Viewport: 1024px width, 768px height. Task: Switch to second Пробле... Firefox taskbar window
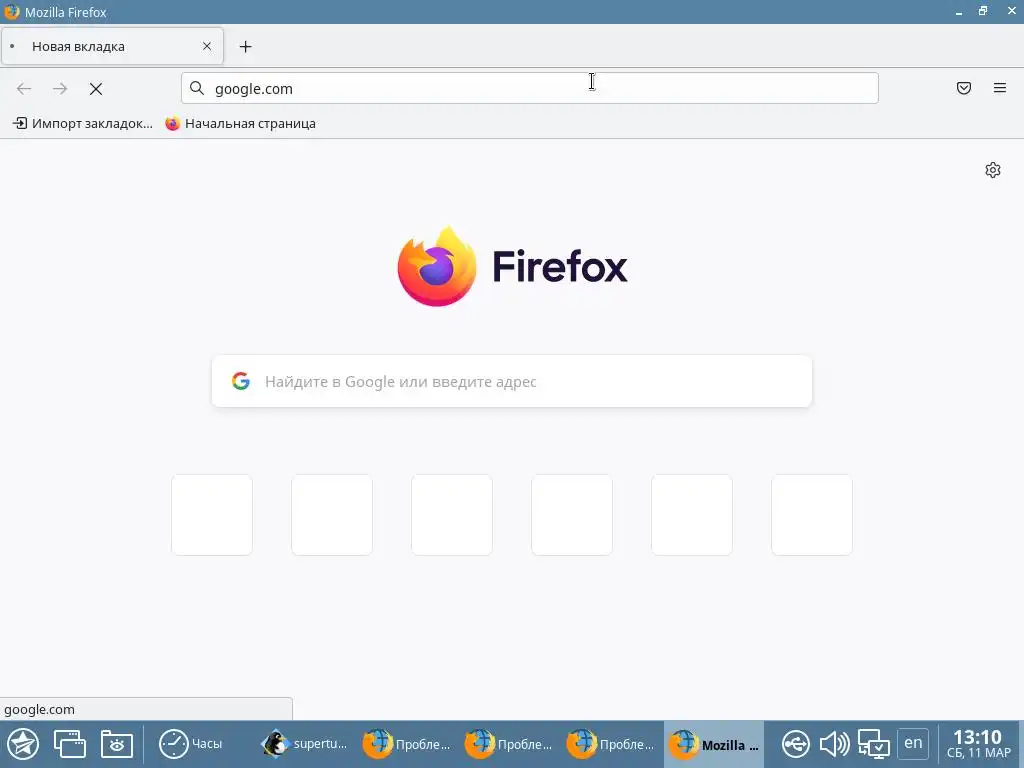coord(508,744)
